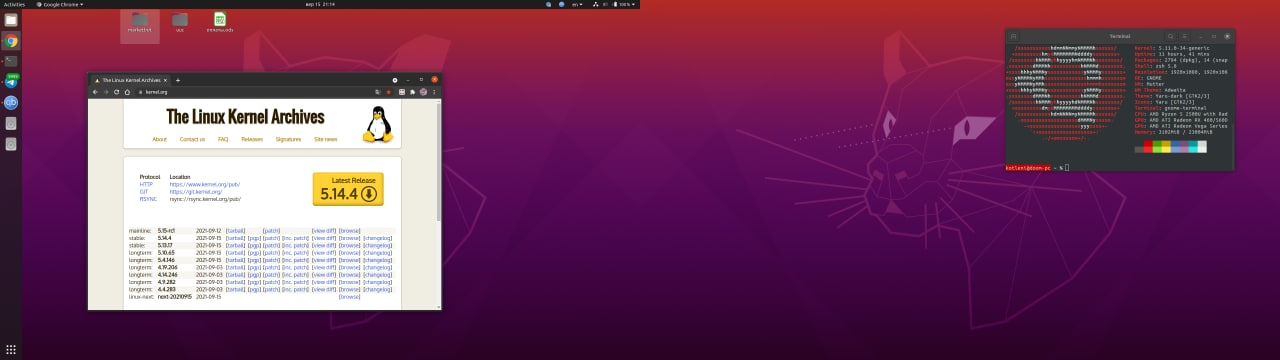The width and height of the screenshot is (1280, 360).
Task: Open the Google Chrome app menu
Action: pyautogui.click(x=61, y=4)
